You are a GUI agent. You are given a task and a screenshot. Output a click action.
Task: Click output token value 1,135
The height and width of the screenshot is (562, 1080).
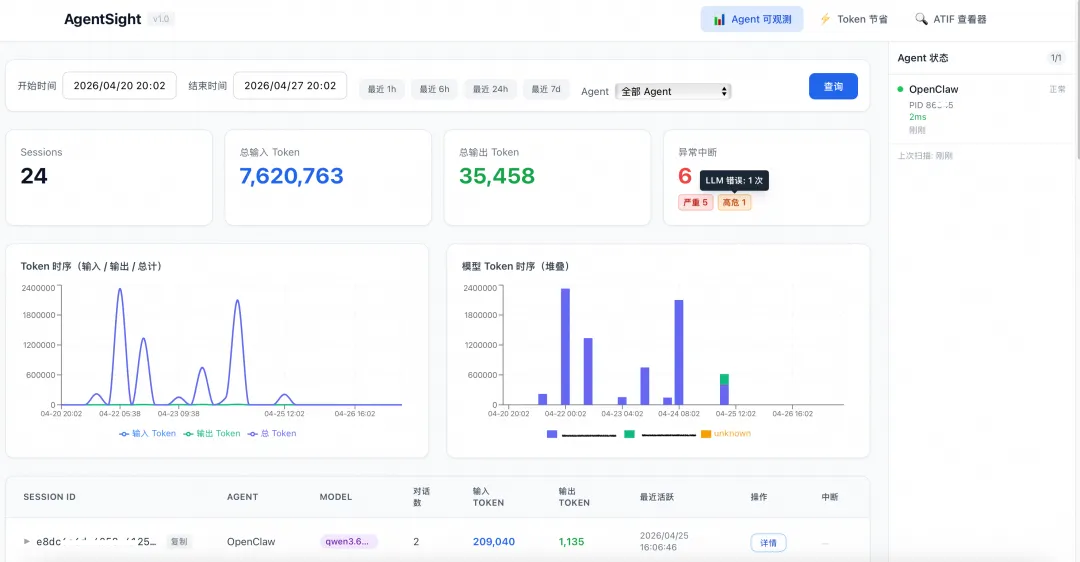572,541
